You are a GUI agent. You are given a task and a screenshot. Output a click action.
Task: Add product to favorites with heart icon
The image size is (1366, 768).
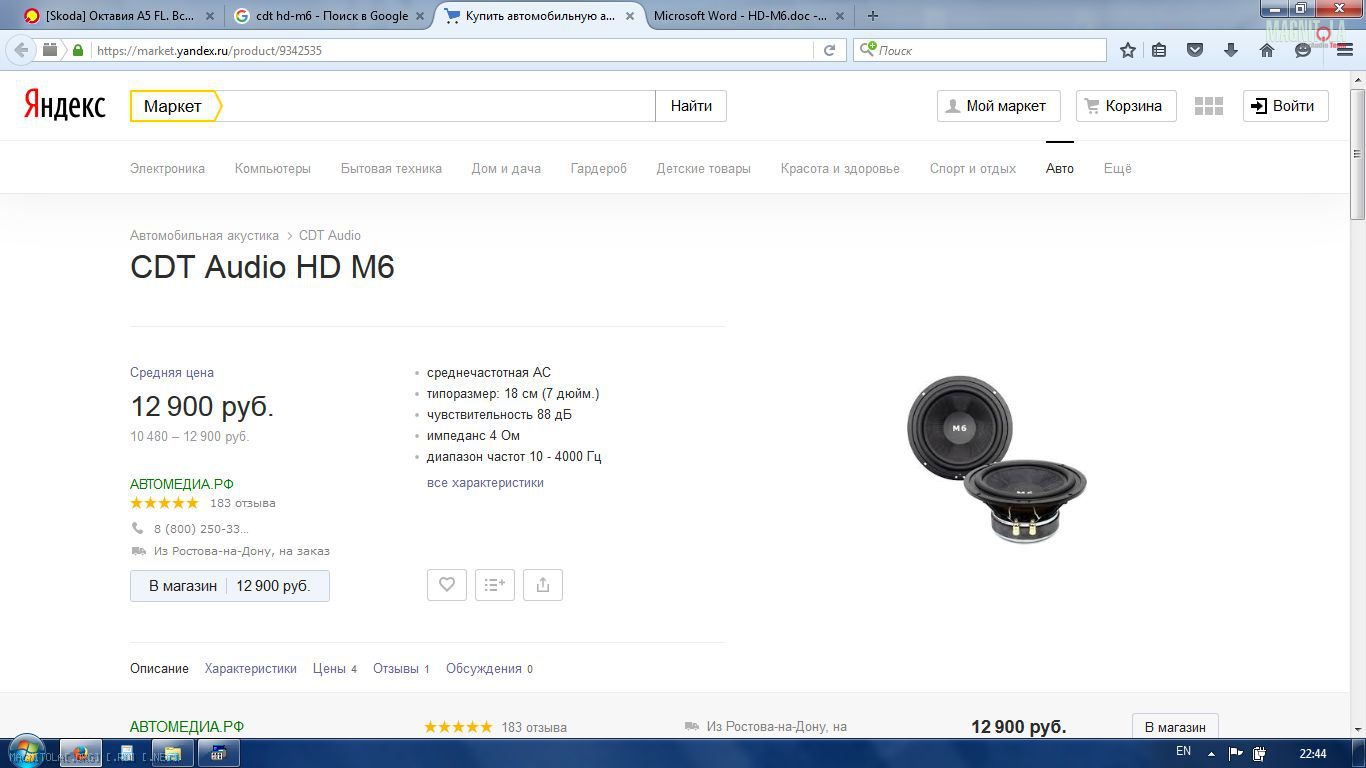447,585
